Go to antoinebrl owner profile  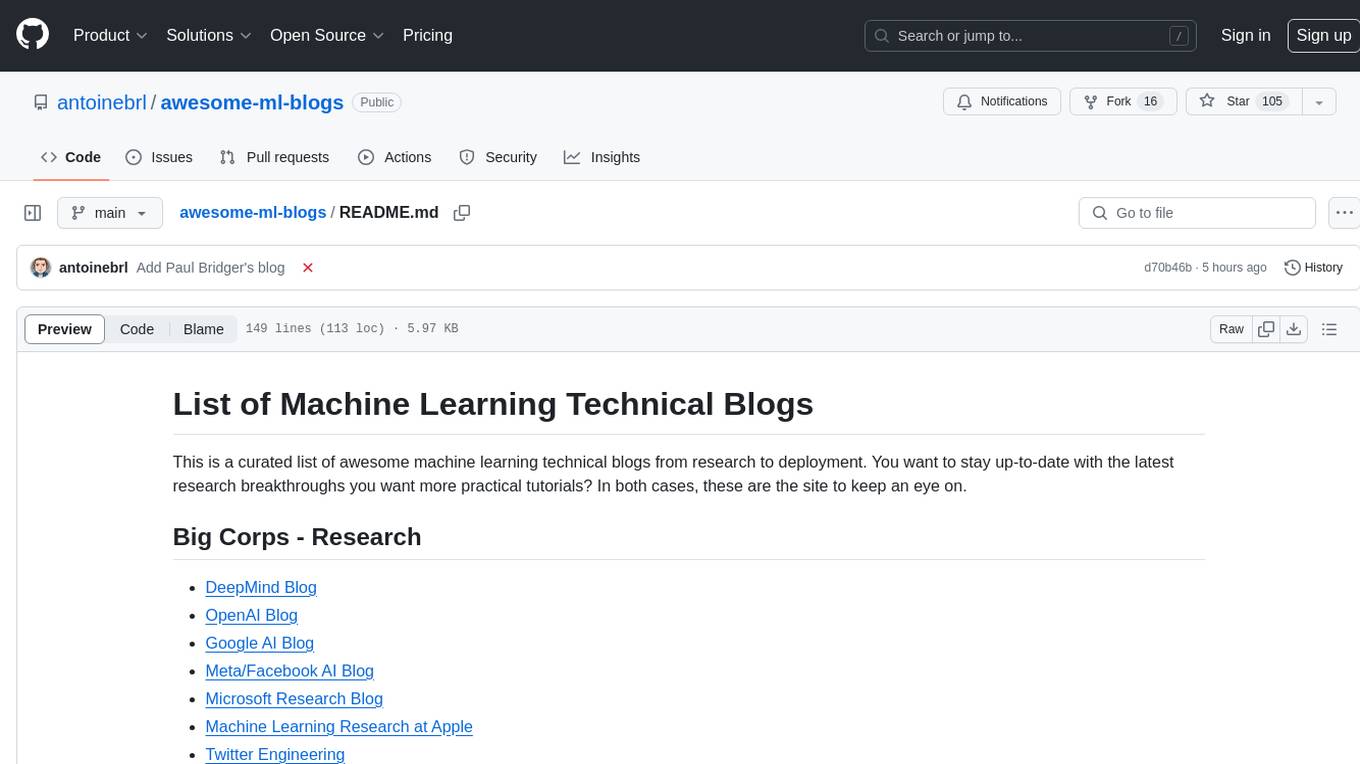[102, 102]
